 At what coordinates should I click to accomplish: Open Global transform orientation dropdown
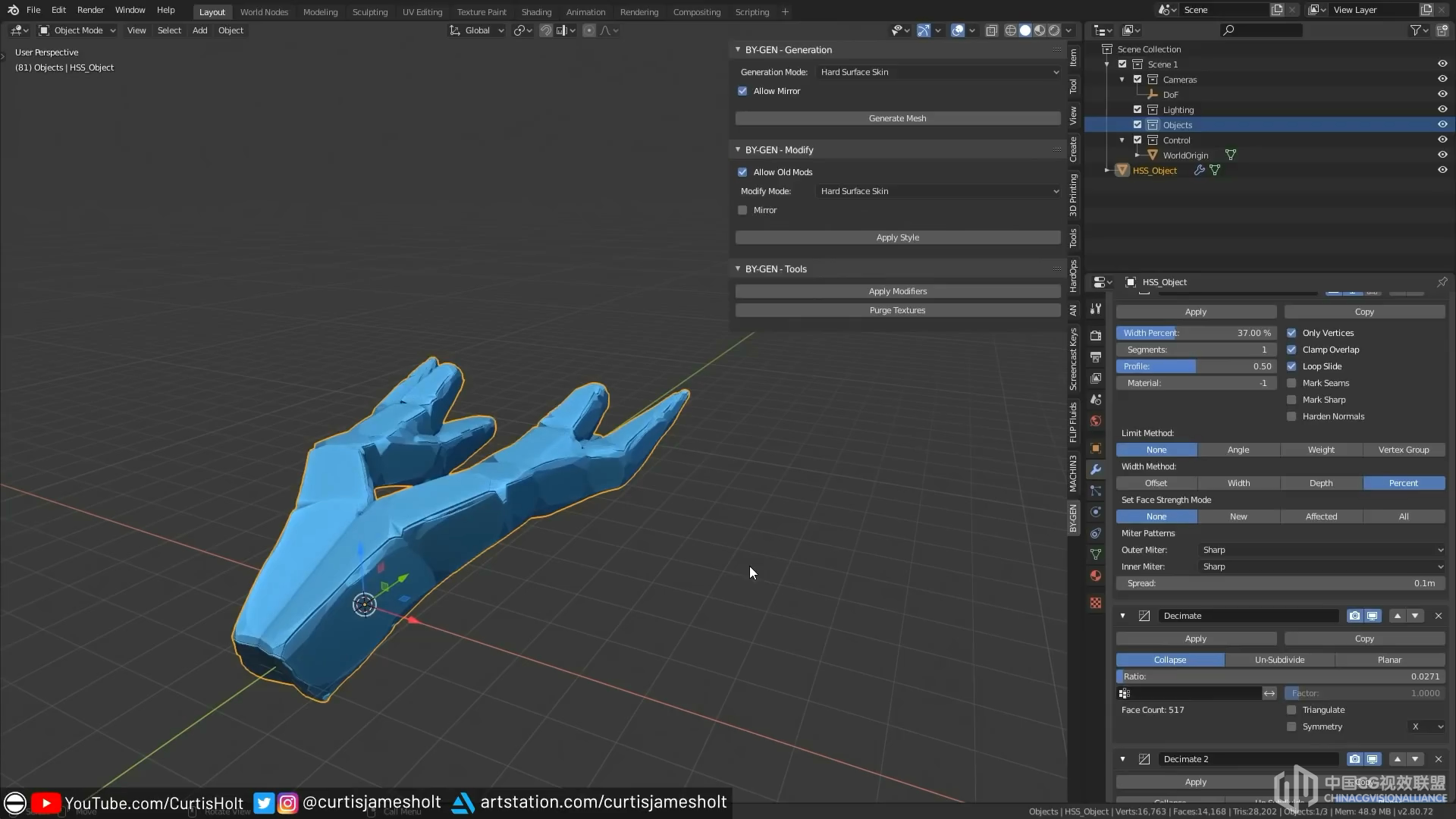click(x=477, y=30)
